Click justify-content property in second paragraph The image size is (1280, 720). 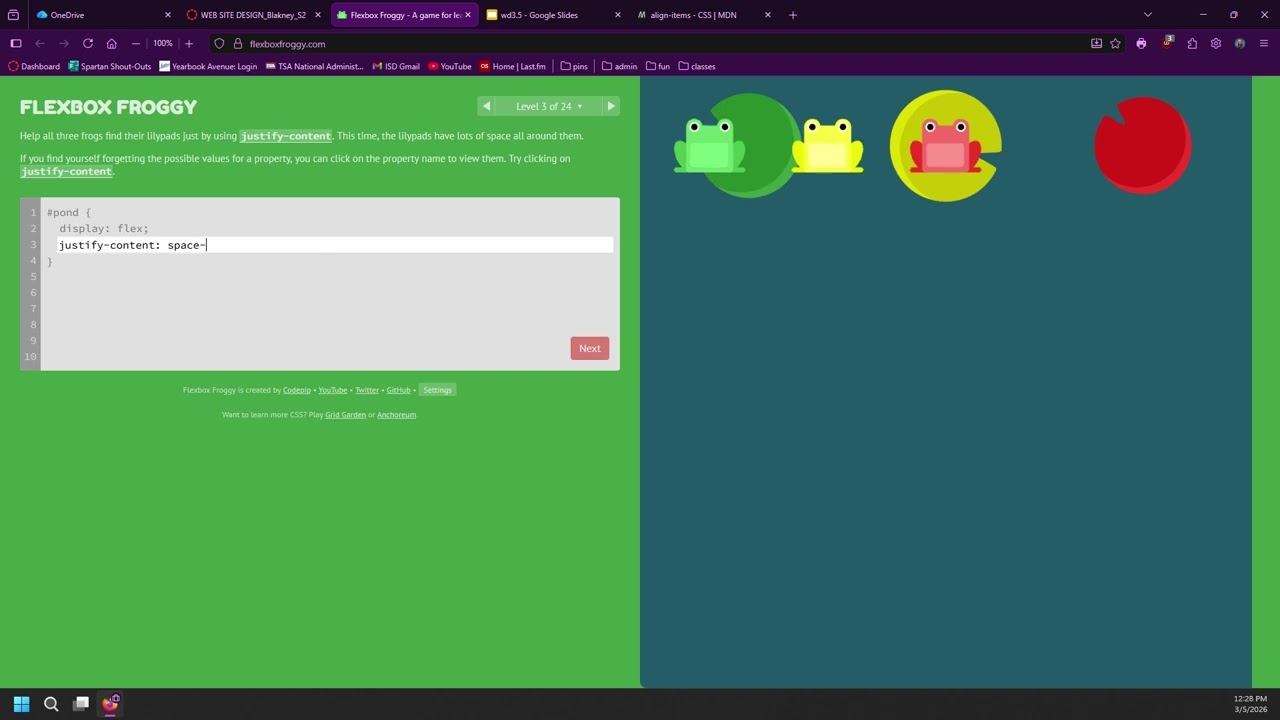[x=66, y=172]
